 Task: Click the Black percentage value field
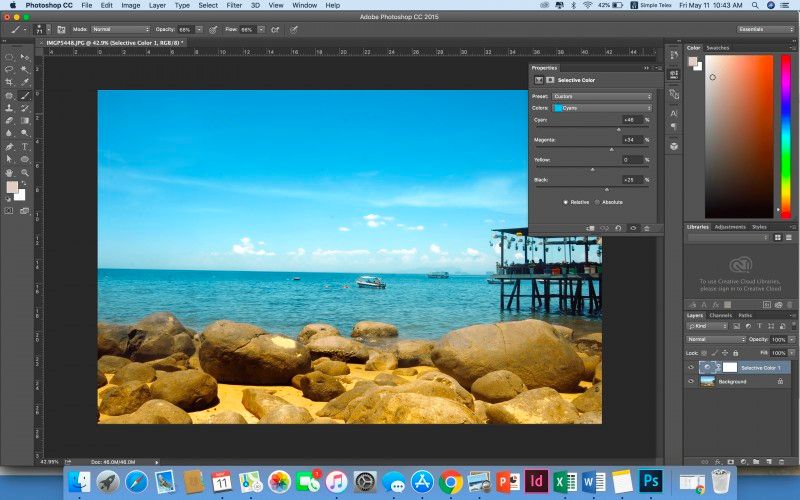coord(632,180)
